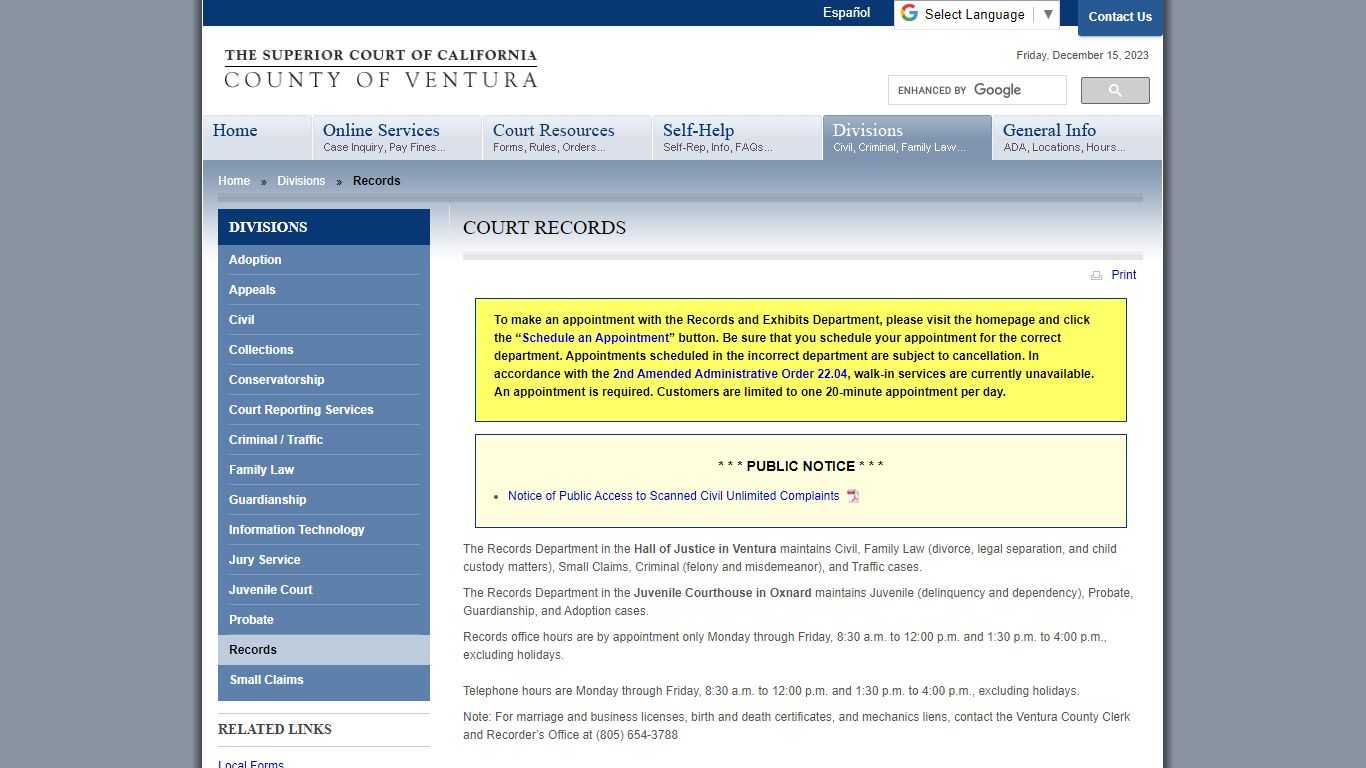
Task: Click the Court Records page heading
Action: point(544,228)
